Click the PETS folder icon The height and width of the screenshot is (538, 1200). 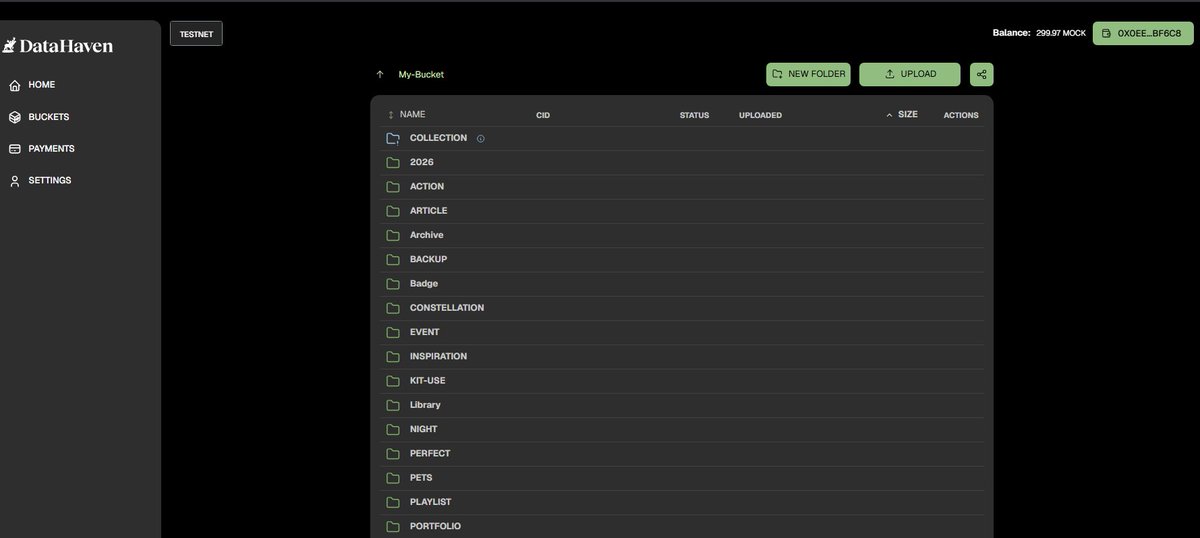[393, 478]
